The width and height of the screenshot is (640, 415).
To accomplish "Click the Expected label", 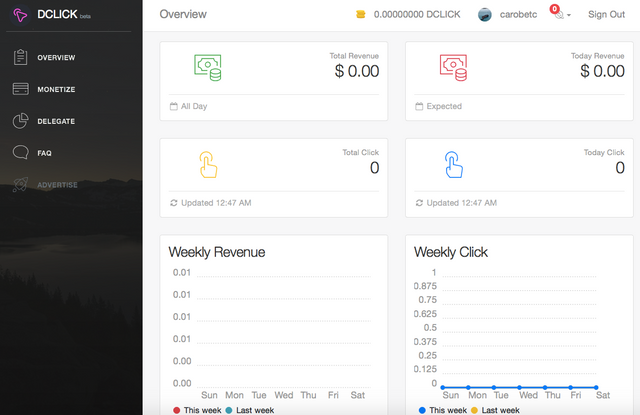I will [444, 106].
